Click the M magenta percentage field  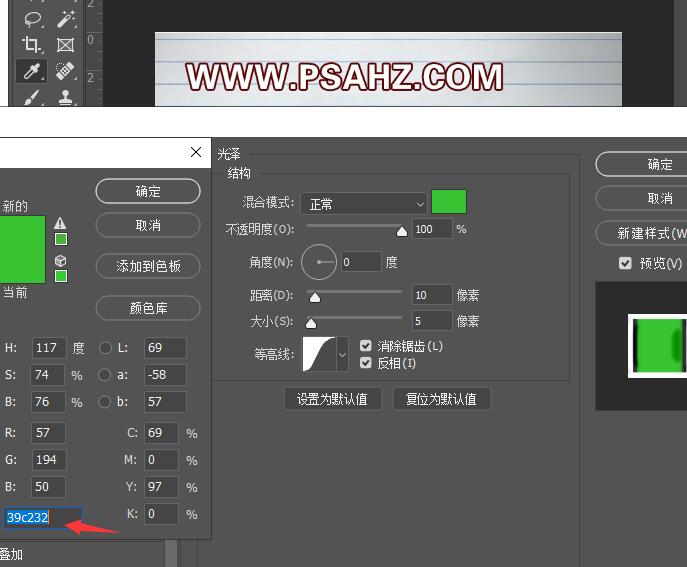pyautogui.click(x=161, y=460)
